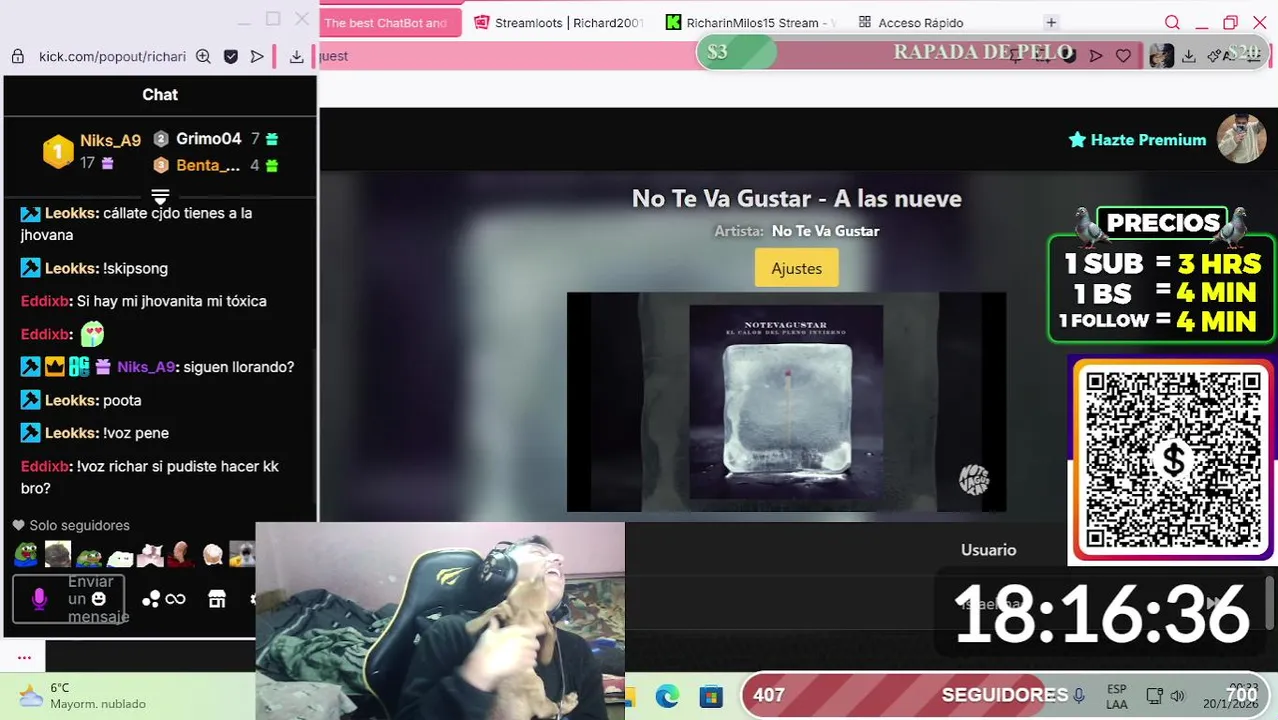Open the RicharinMilos15 Stream tab
The width and height of the screenshot is (1278, 720).
click(750, 22)
